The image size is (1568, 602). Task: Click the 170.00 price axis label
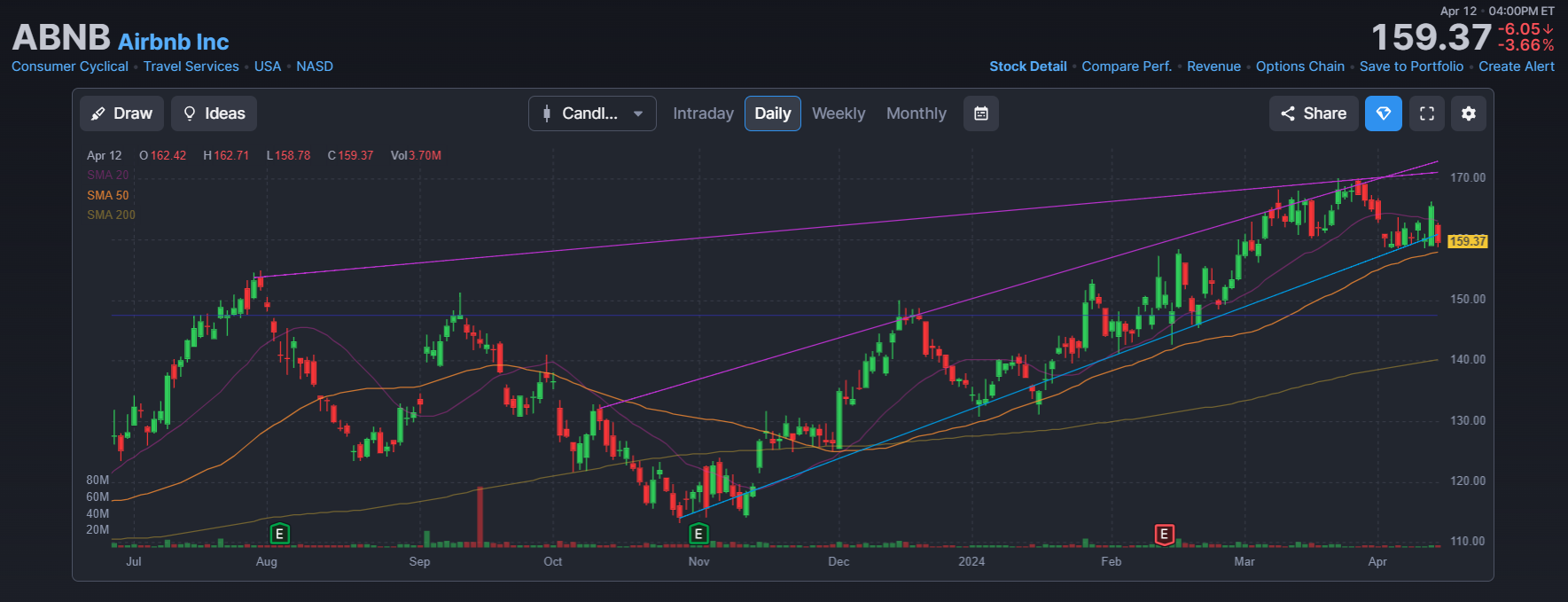[x=1468, y=177]
